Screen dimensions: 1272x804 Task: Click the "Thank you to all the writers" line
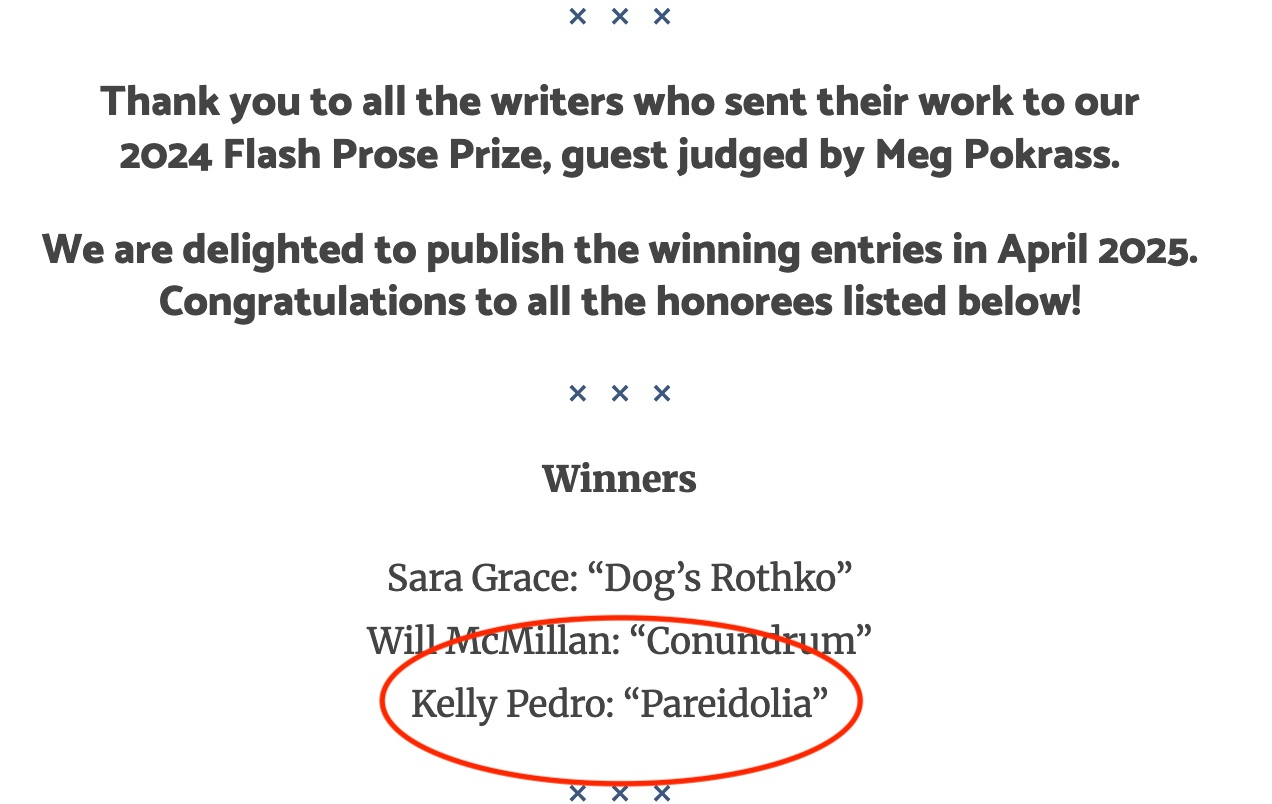tap(619, 101)
